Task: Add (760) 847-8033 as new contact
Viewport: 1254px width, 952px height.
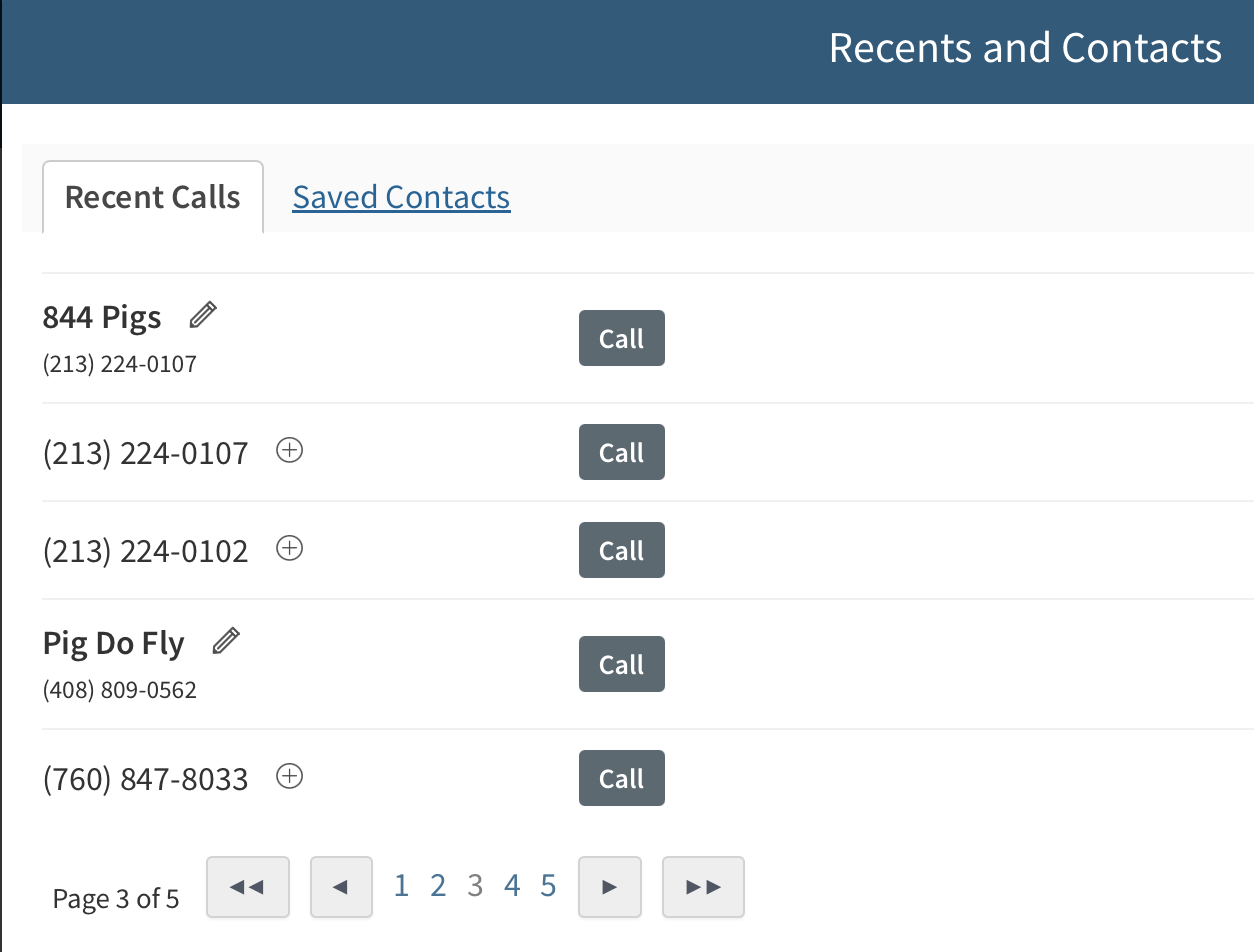Action: [290, 777]
